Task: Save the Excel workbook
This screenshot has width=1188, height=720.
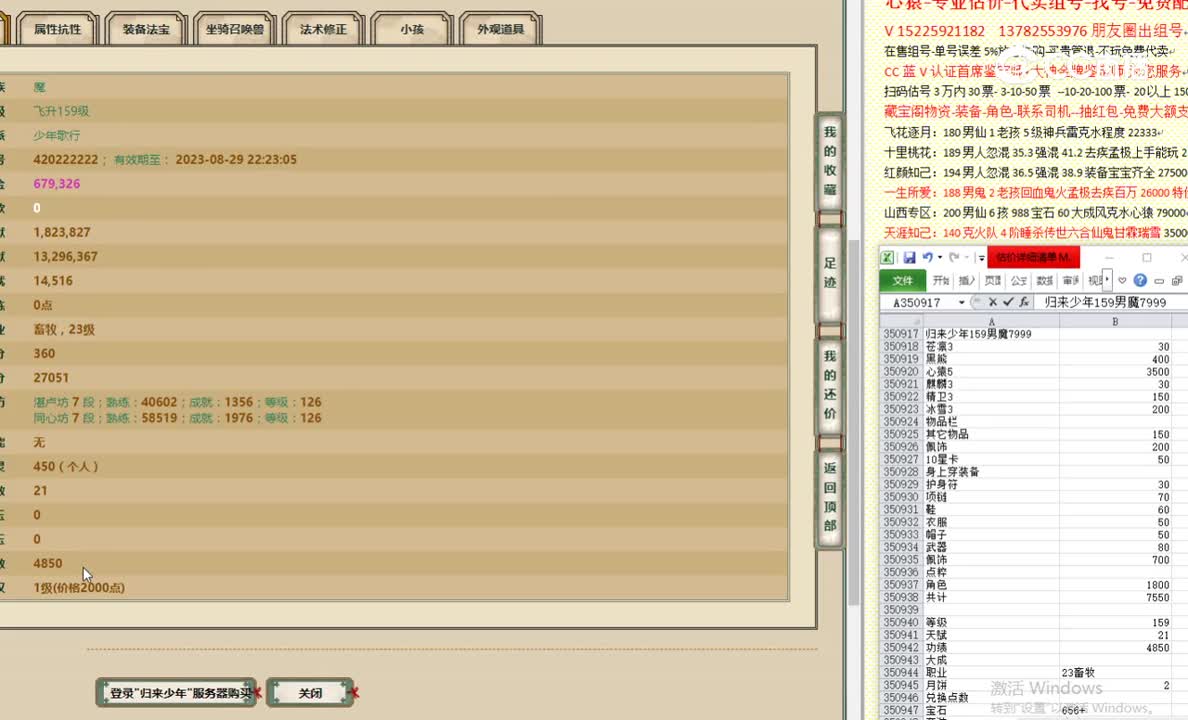Action: point(908,257)
